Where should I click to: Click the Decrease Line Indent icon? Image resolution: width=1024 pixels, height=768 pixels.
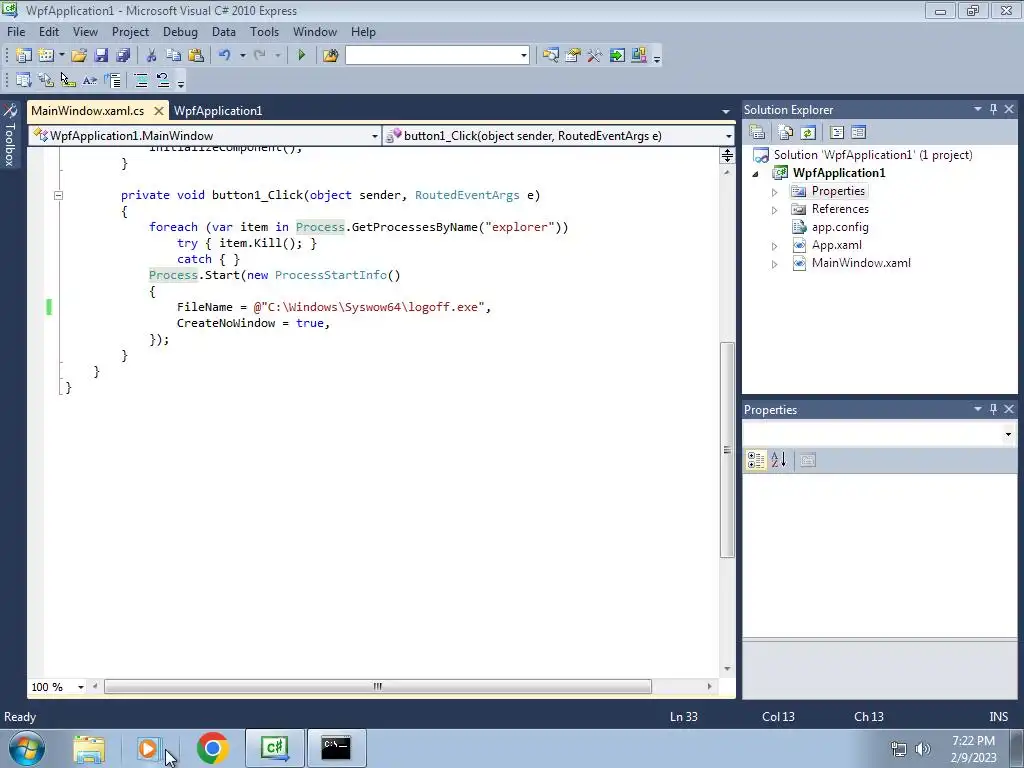coord(113,80)
